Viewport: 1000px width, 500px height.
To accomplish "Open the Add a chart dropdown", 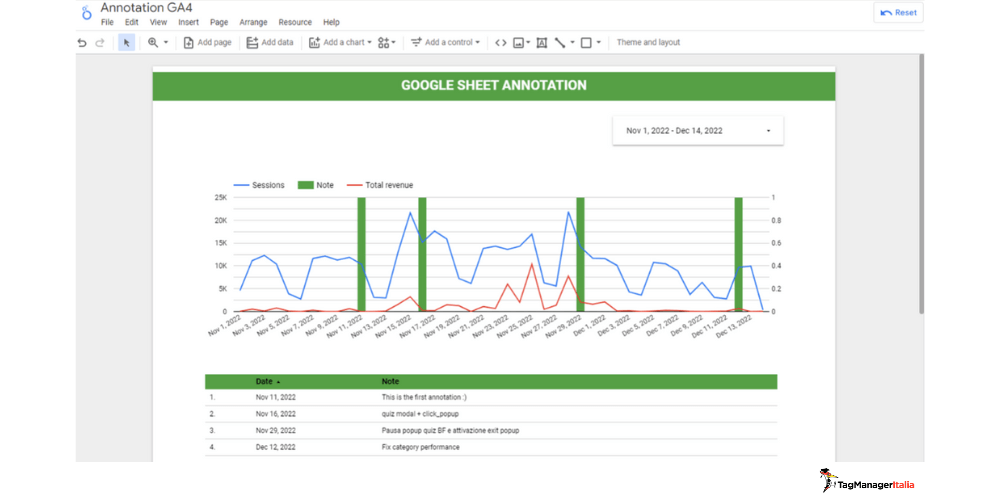I will (340, 43).
